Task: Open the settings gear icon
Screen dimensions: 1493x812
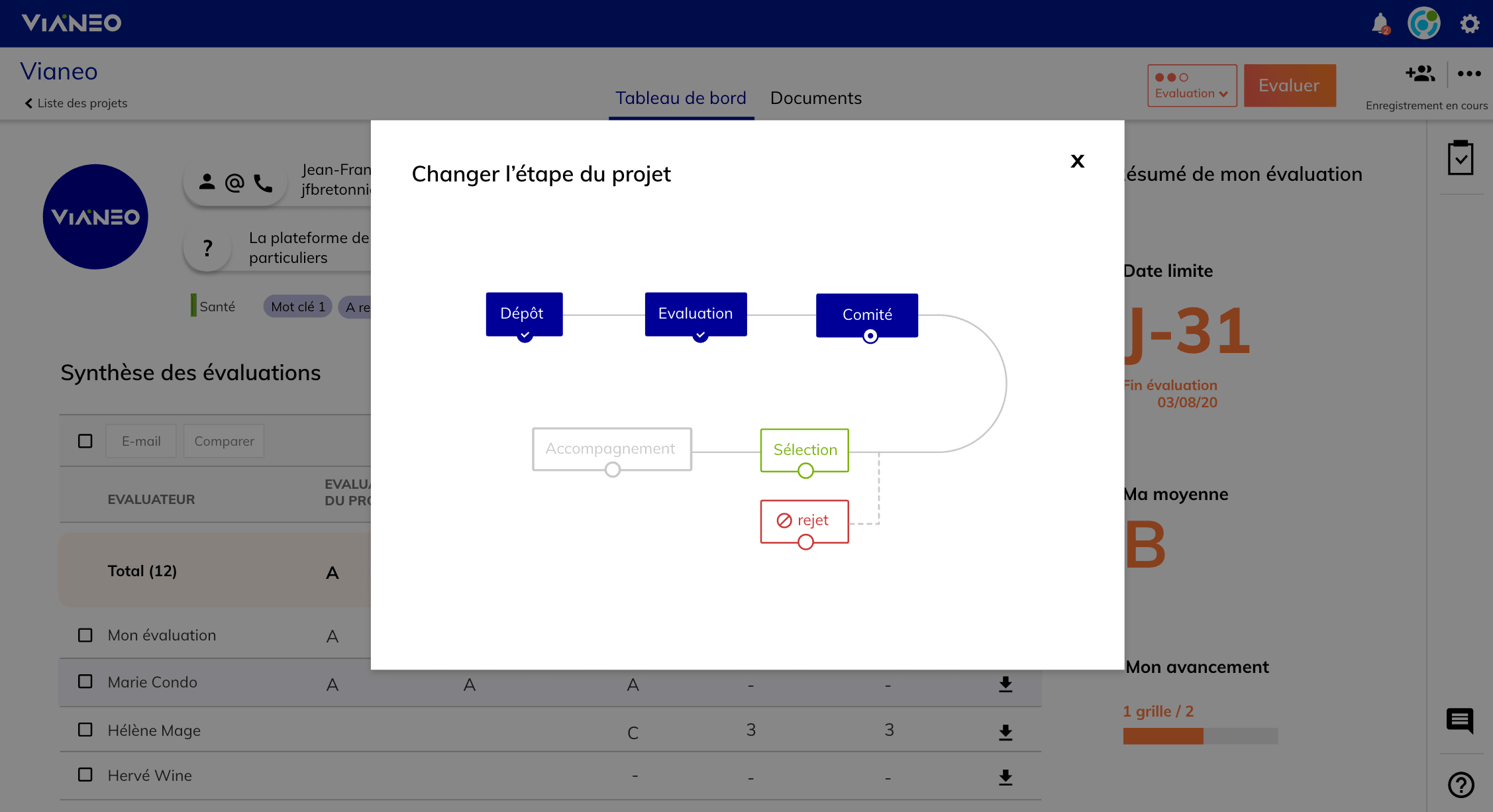Action: pyautogui.click(x=1469, y=24)
